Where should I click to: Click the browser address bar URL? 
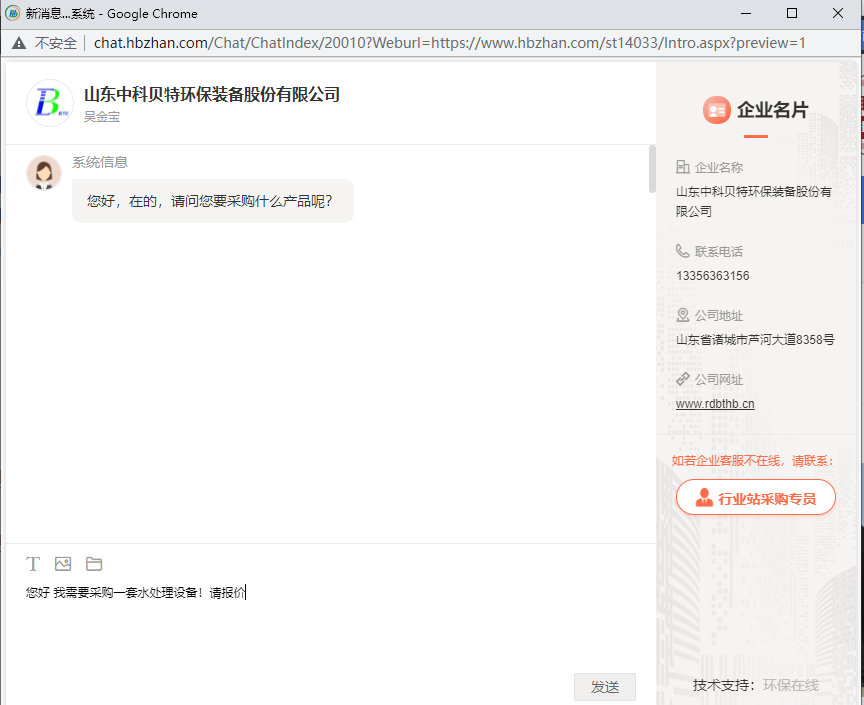[x=450, y=43]
